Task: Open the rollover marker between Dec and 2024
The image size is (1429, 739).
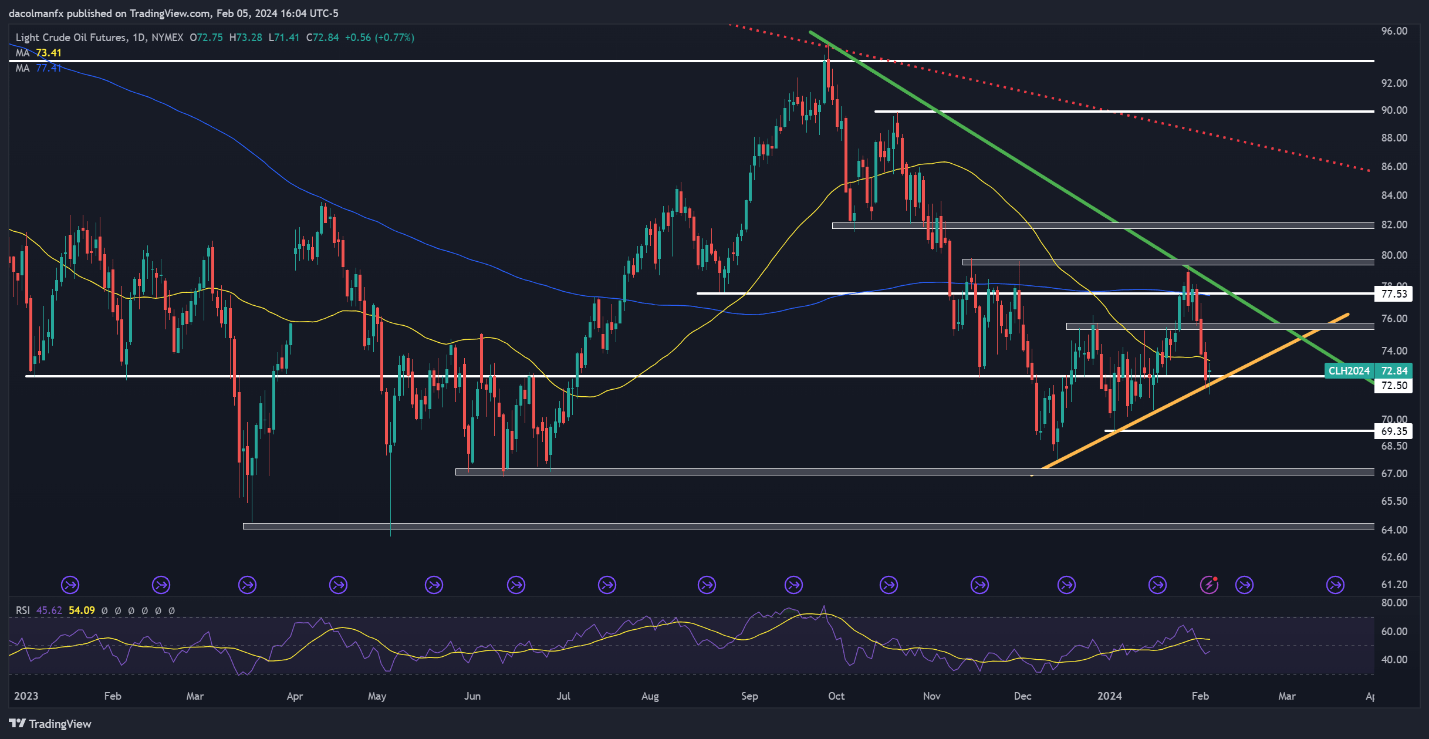Action: point(1067,583)
